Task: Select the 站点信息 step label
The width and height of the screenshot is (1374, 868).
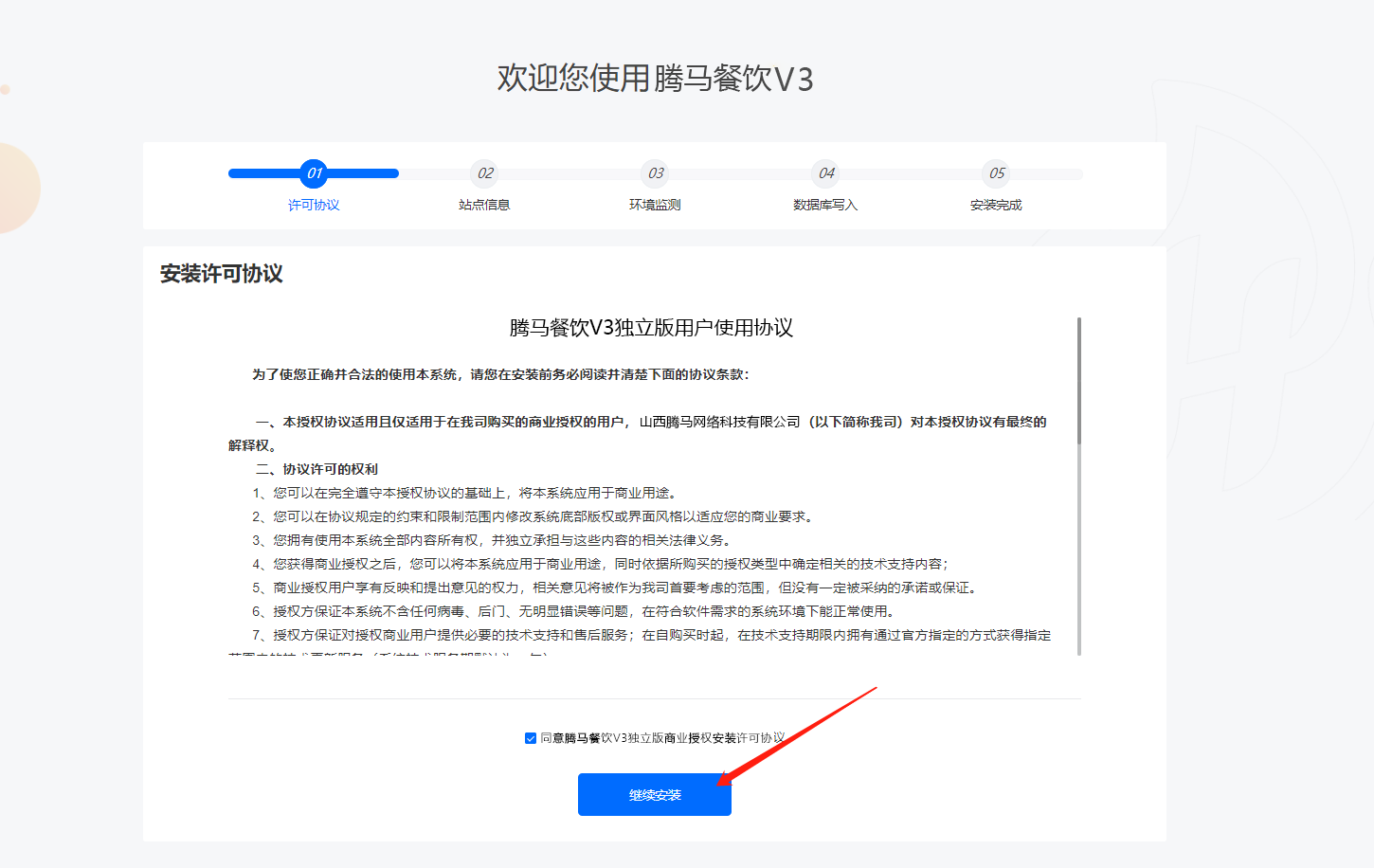Action: tap(484, 205)
